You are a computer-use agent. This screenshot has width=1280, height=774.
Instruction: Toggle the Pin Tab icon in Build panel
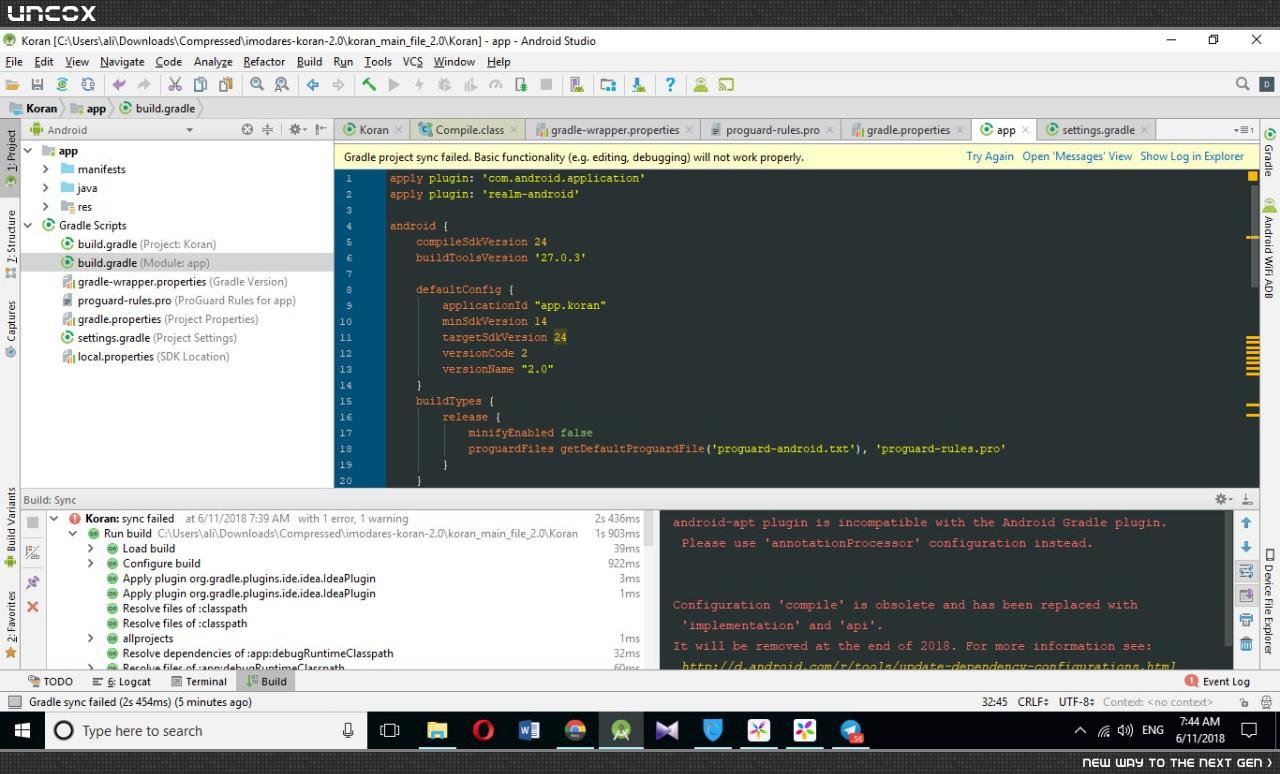pos(32,582)
